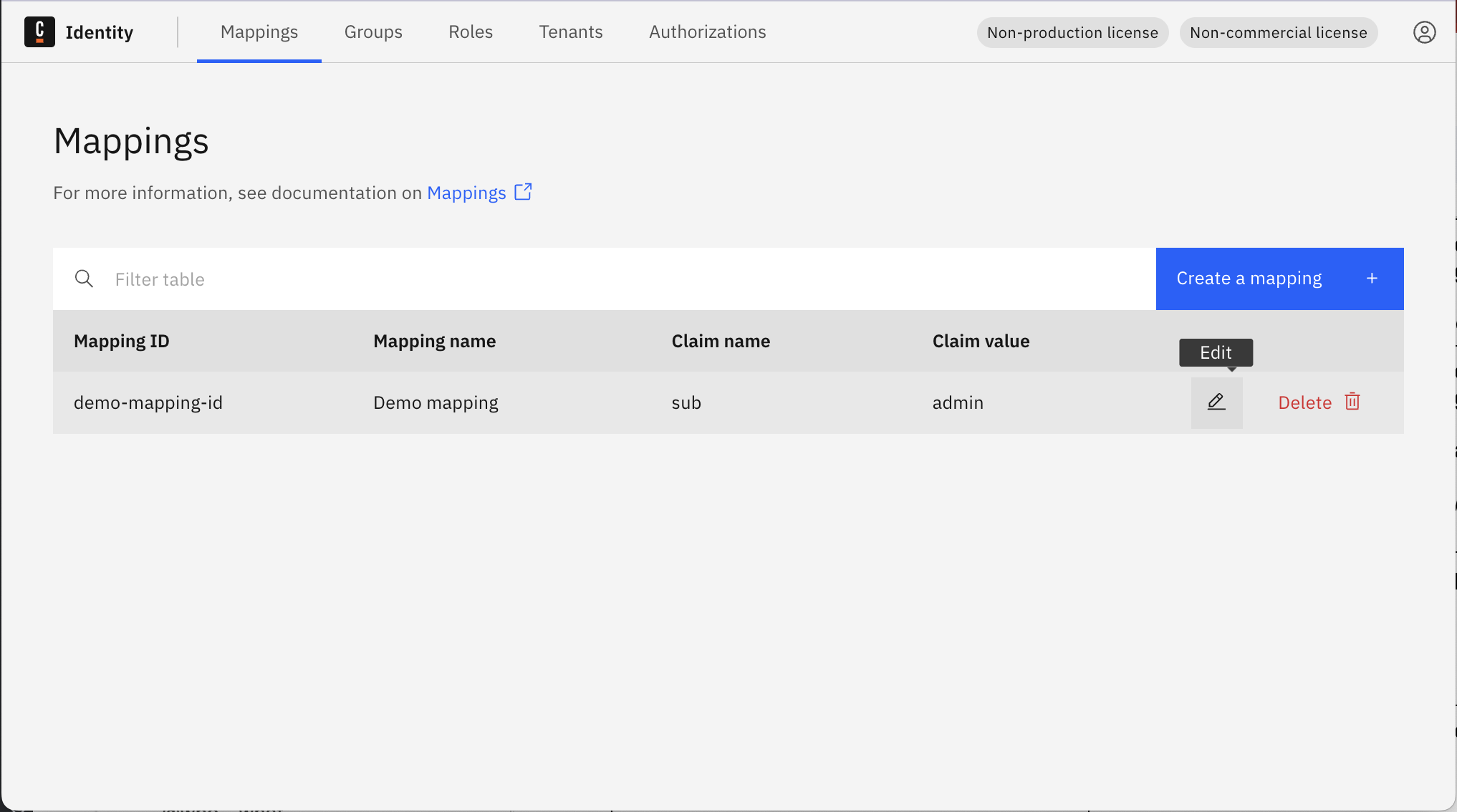Click the Mapping ID column header
The image size is (1457, 812).
pyautogui.click(x=122, y=341)
